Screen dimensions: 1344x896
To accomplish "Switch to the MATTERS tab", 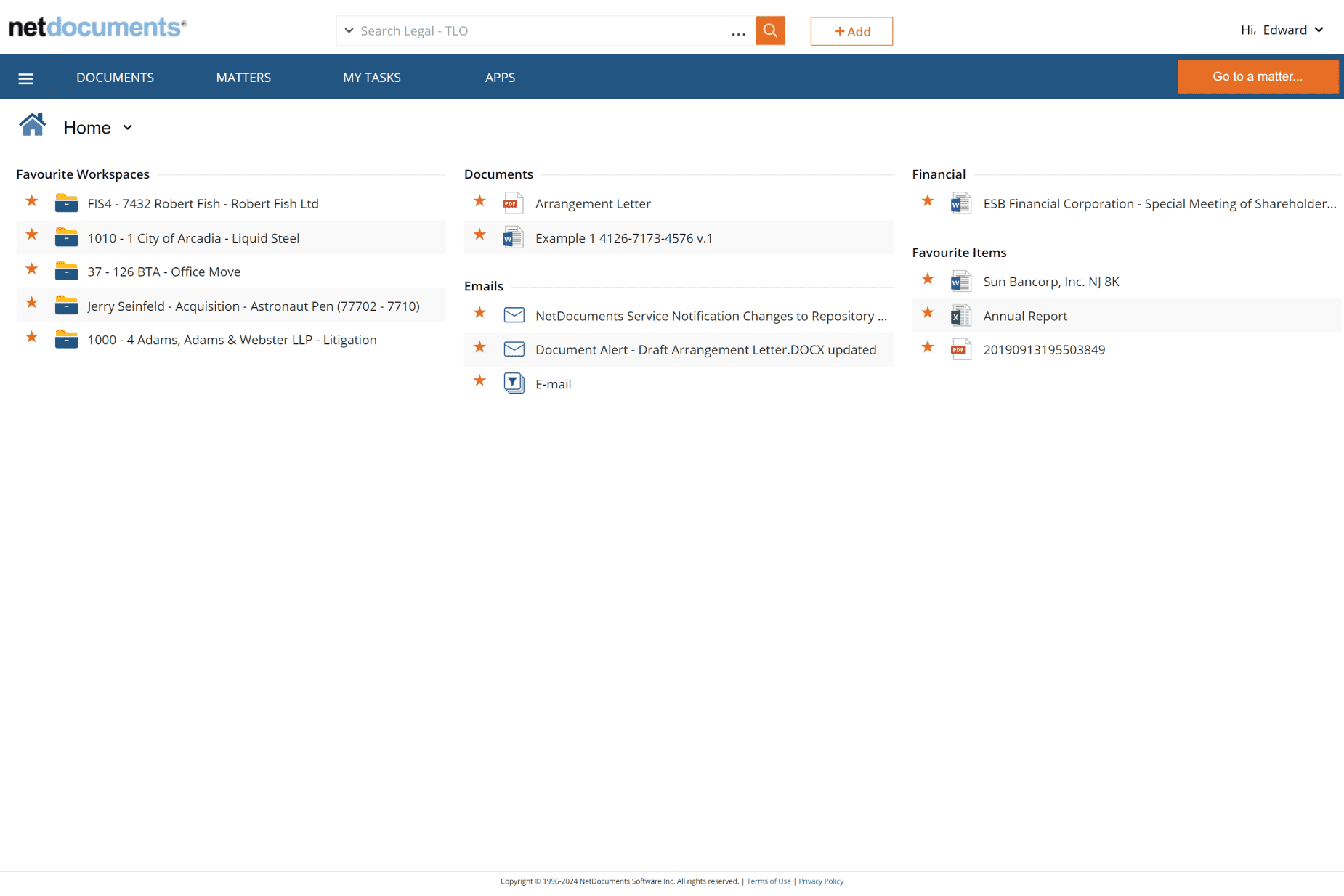I will [243, 77].
